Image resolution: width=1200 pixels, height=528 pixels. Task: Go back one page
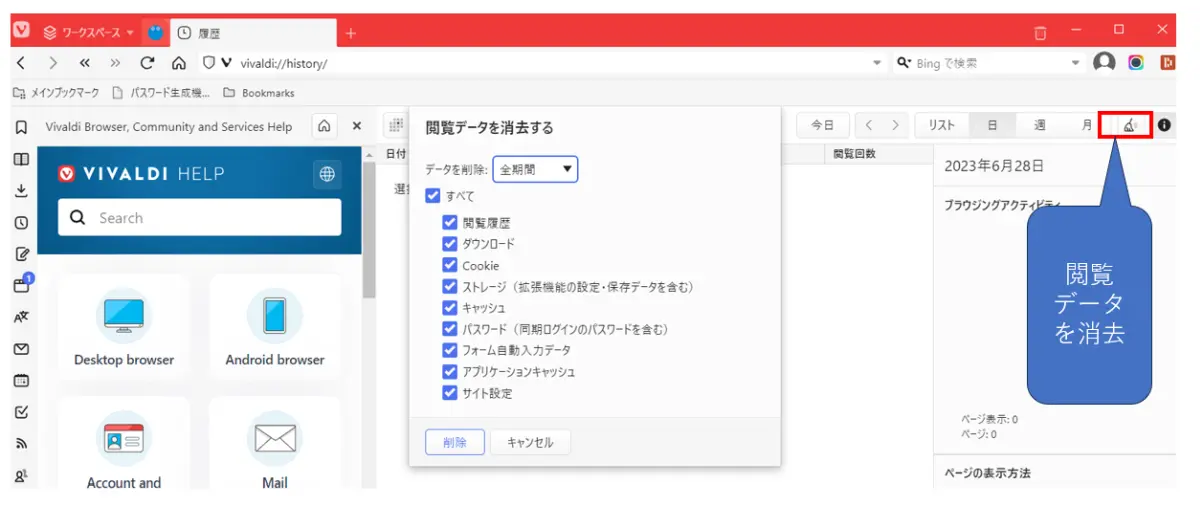[x=22, y=63]
